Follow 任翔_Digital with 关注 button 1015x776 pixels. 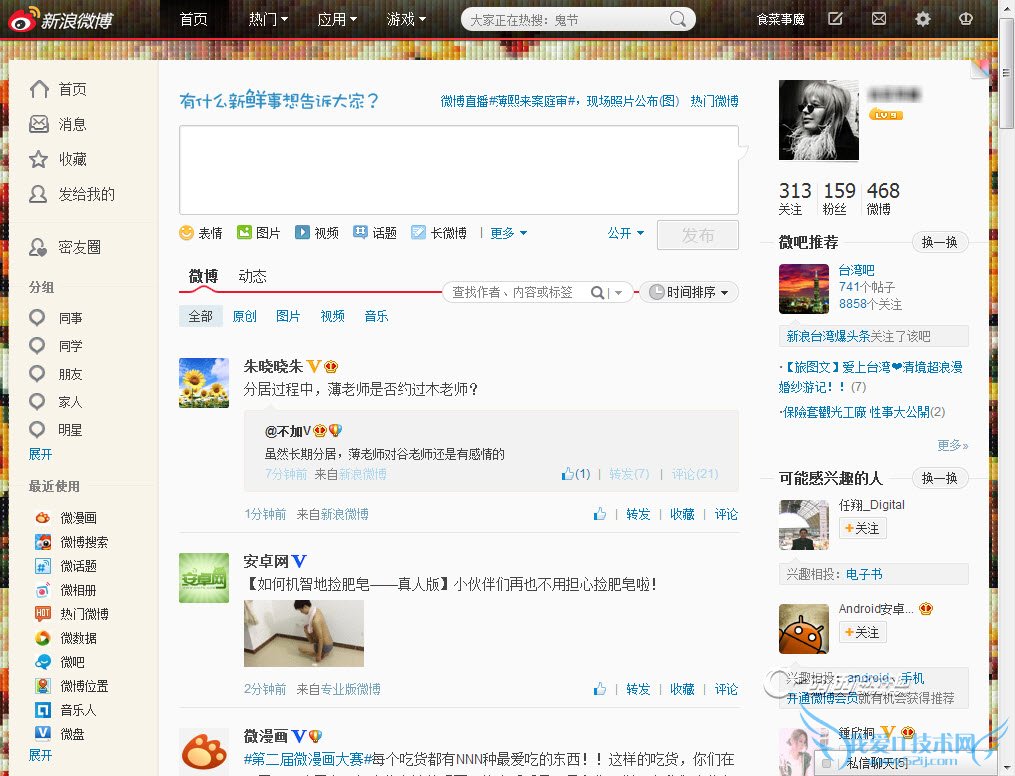[x=862, y=528]
